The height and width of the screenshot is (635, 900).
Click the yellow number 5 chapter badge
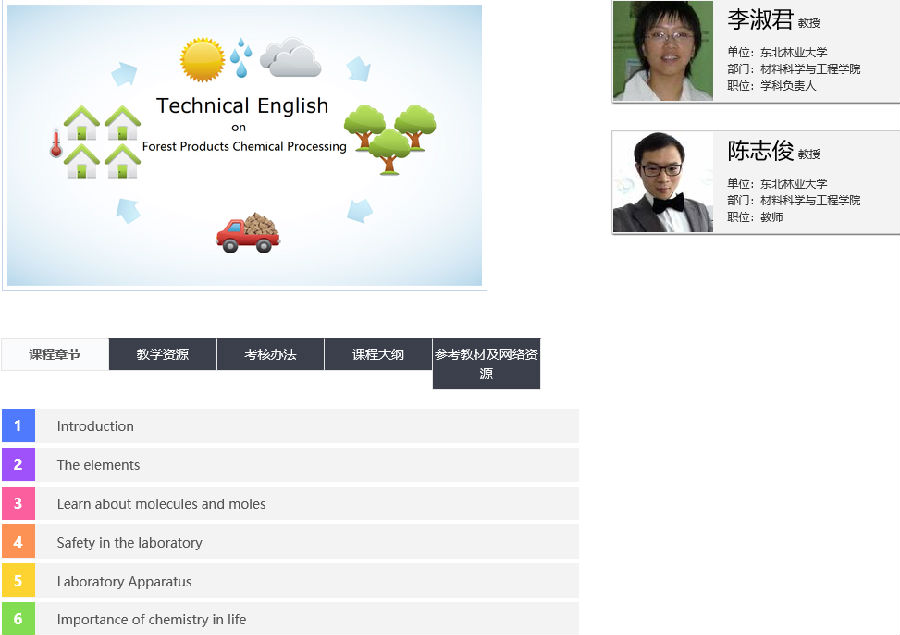point(18,581)
